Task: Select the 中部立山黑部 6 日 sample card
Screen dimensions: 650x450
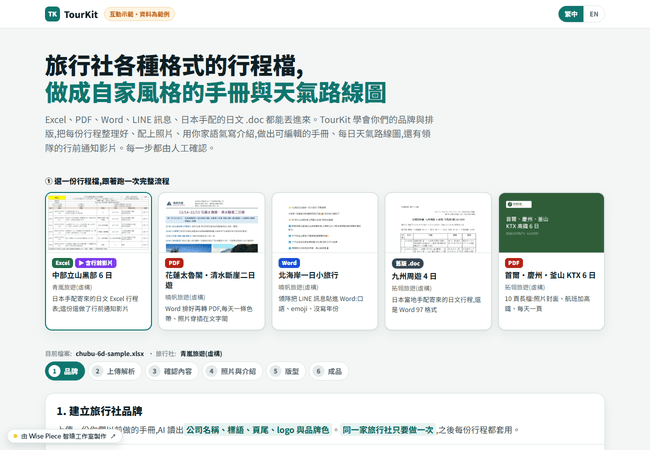Action: click(98, 261)
